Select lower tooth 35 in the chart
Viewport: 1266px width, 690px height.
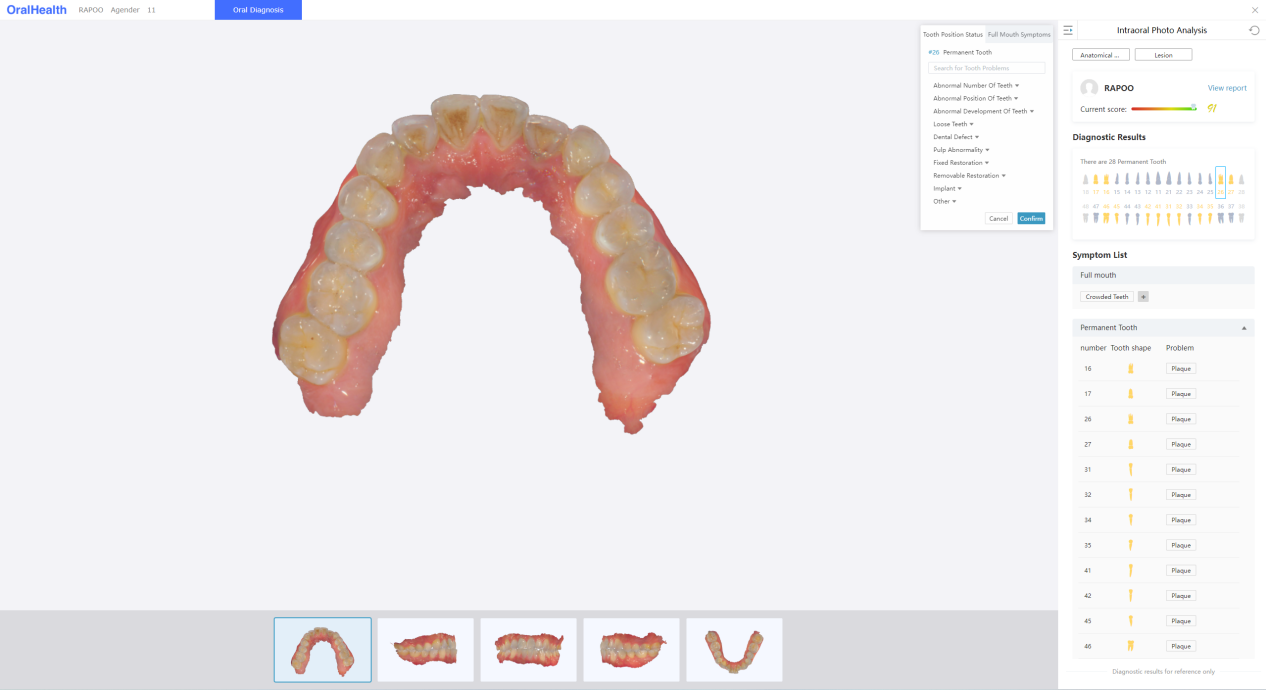click(1210, 214)
